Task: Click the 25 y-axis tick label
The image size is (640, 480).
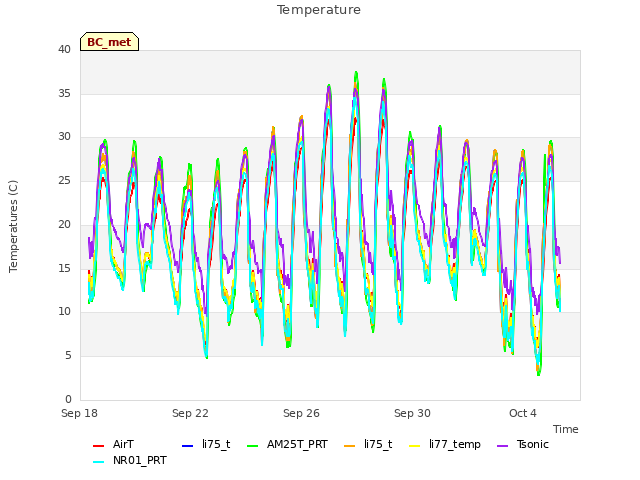Action: pyautogui.click(x=64, y=181)
